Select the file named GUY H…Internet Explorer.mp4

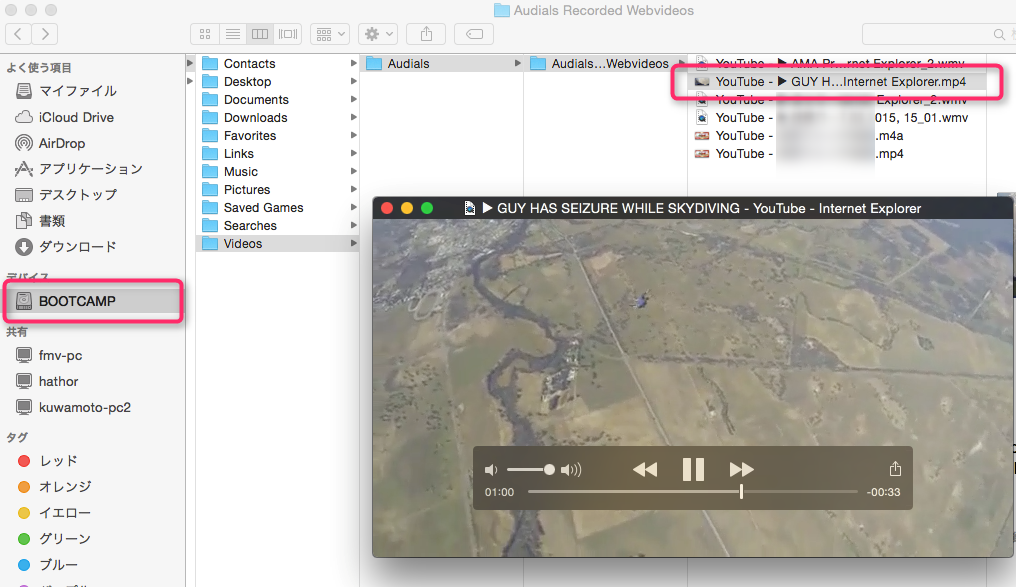click(x=837, y=82)
